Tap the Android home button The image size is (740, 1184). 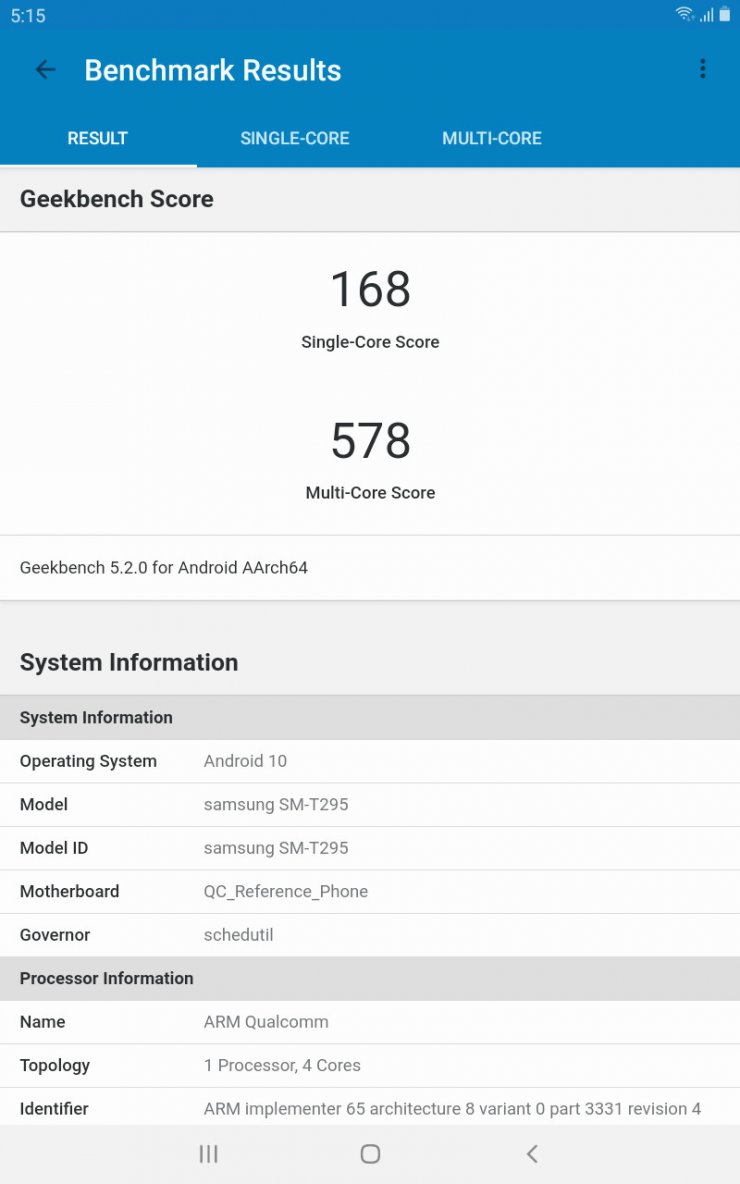pos(370,1153)
